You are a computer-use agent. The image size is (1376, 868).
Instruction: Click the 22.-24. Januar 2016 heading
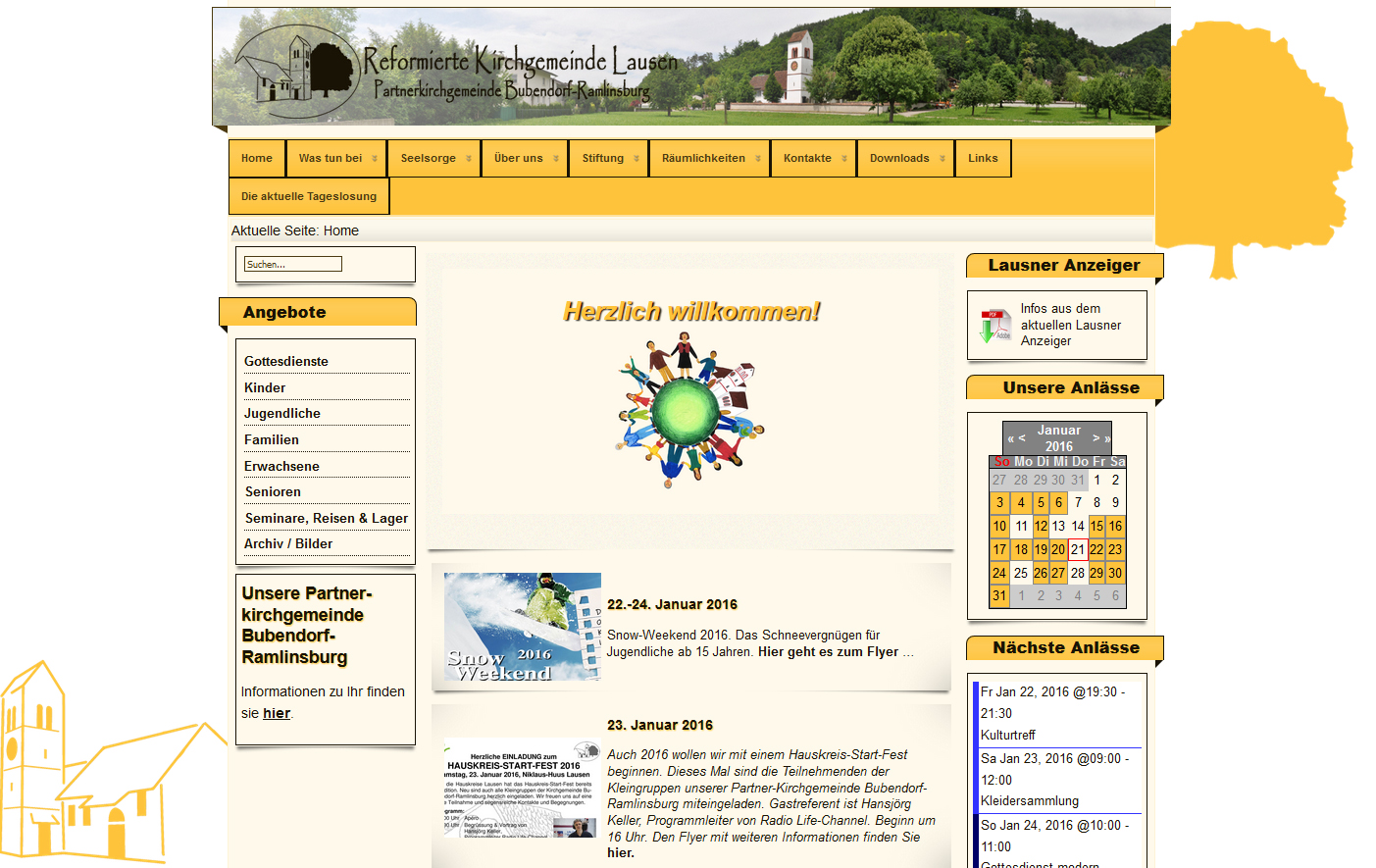point(672,604)
